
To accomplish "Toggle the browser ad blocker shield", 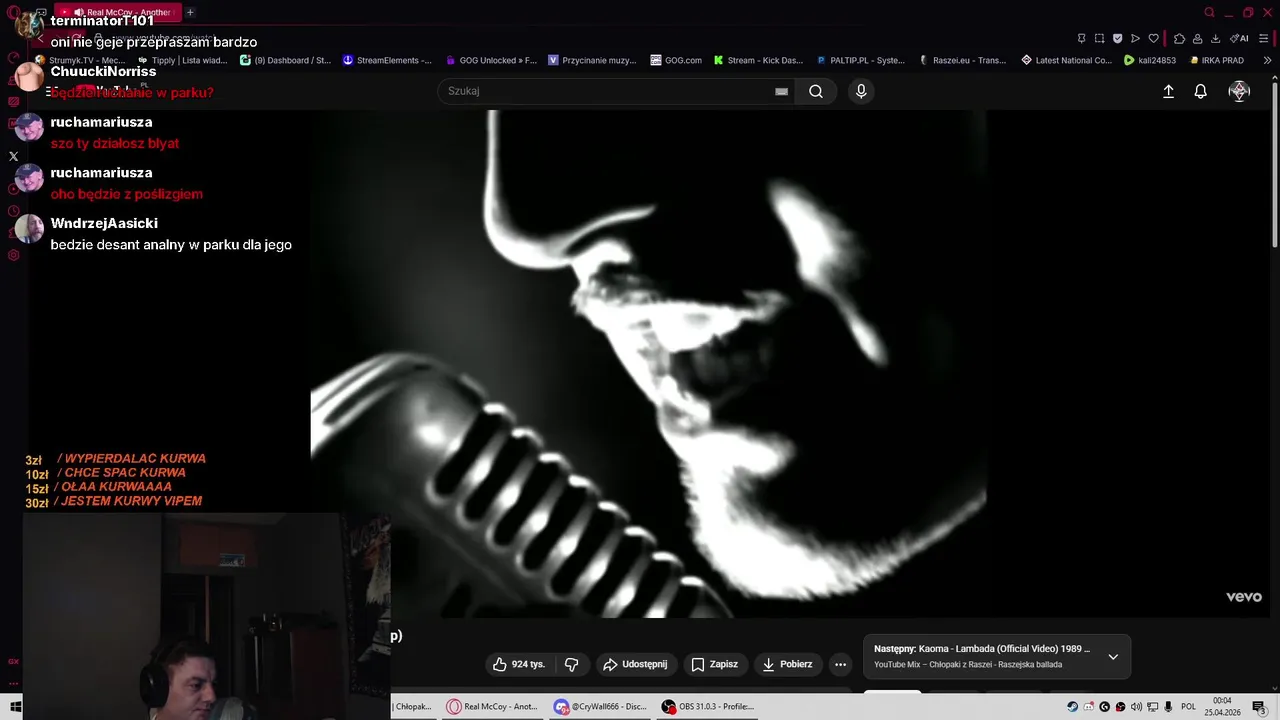I will tap(1117, 39).
